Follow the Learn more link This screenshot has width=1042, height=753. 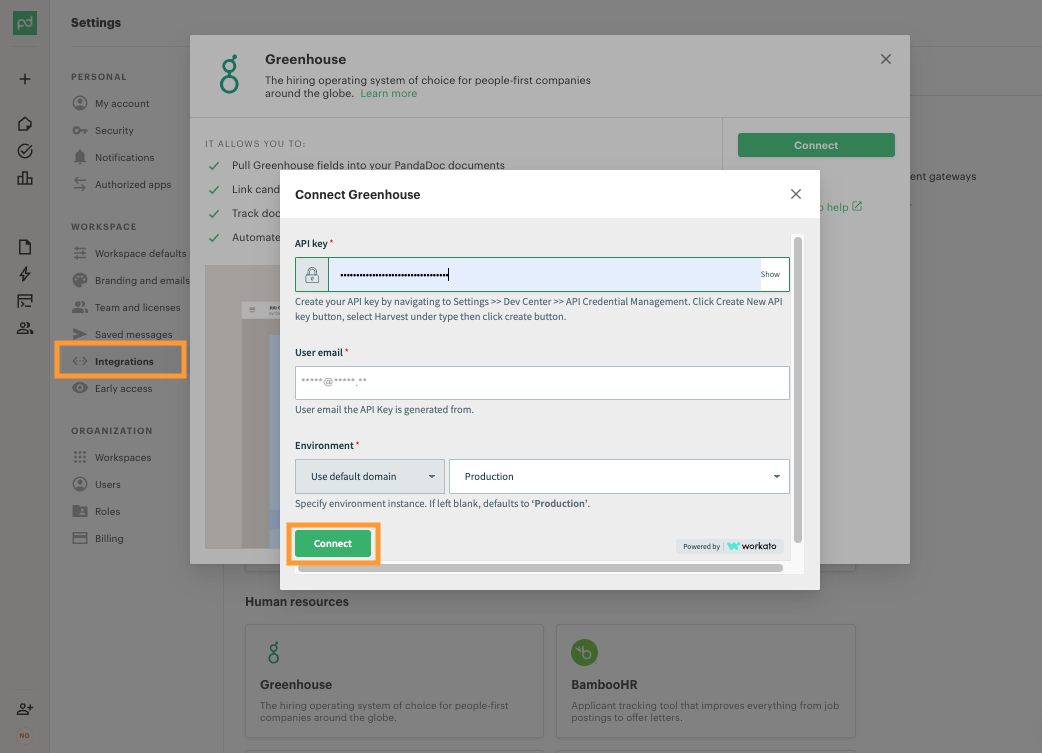pyautogui.click(x=389, y=94)
